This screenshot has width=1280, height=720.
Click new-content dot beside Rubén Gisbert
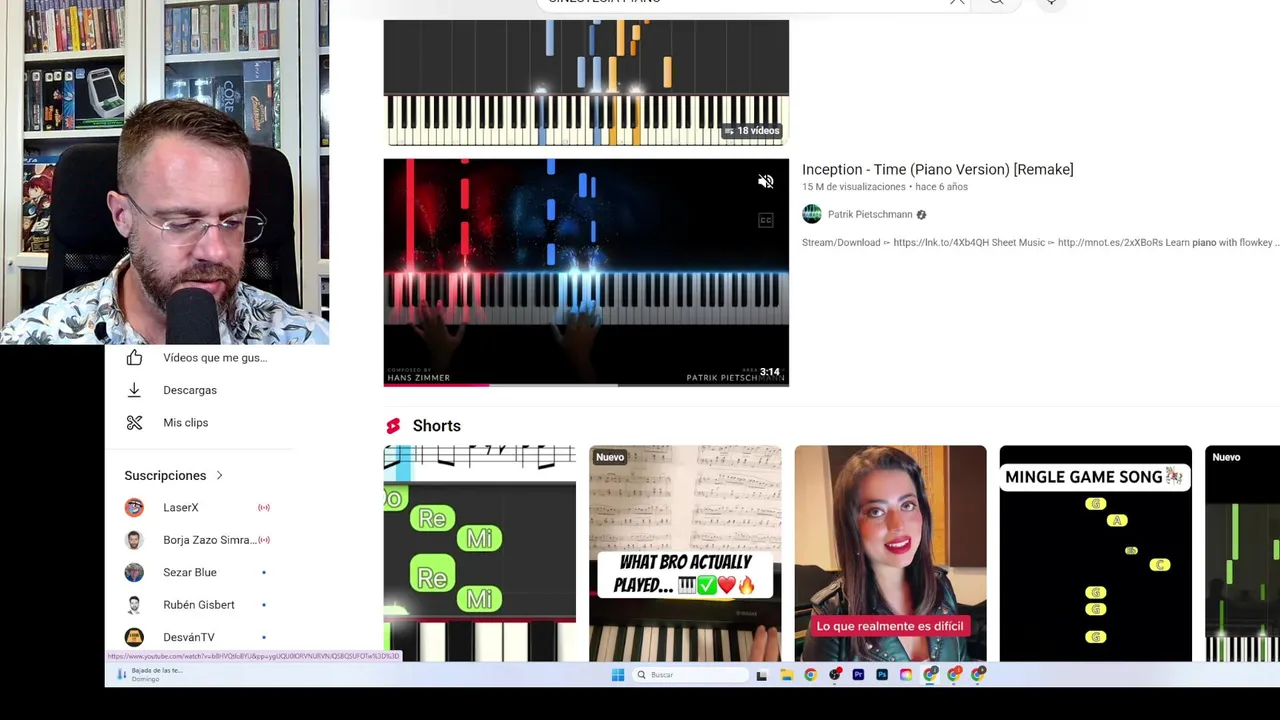(264, 605)
